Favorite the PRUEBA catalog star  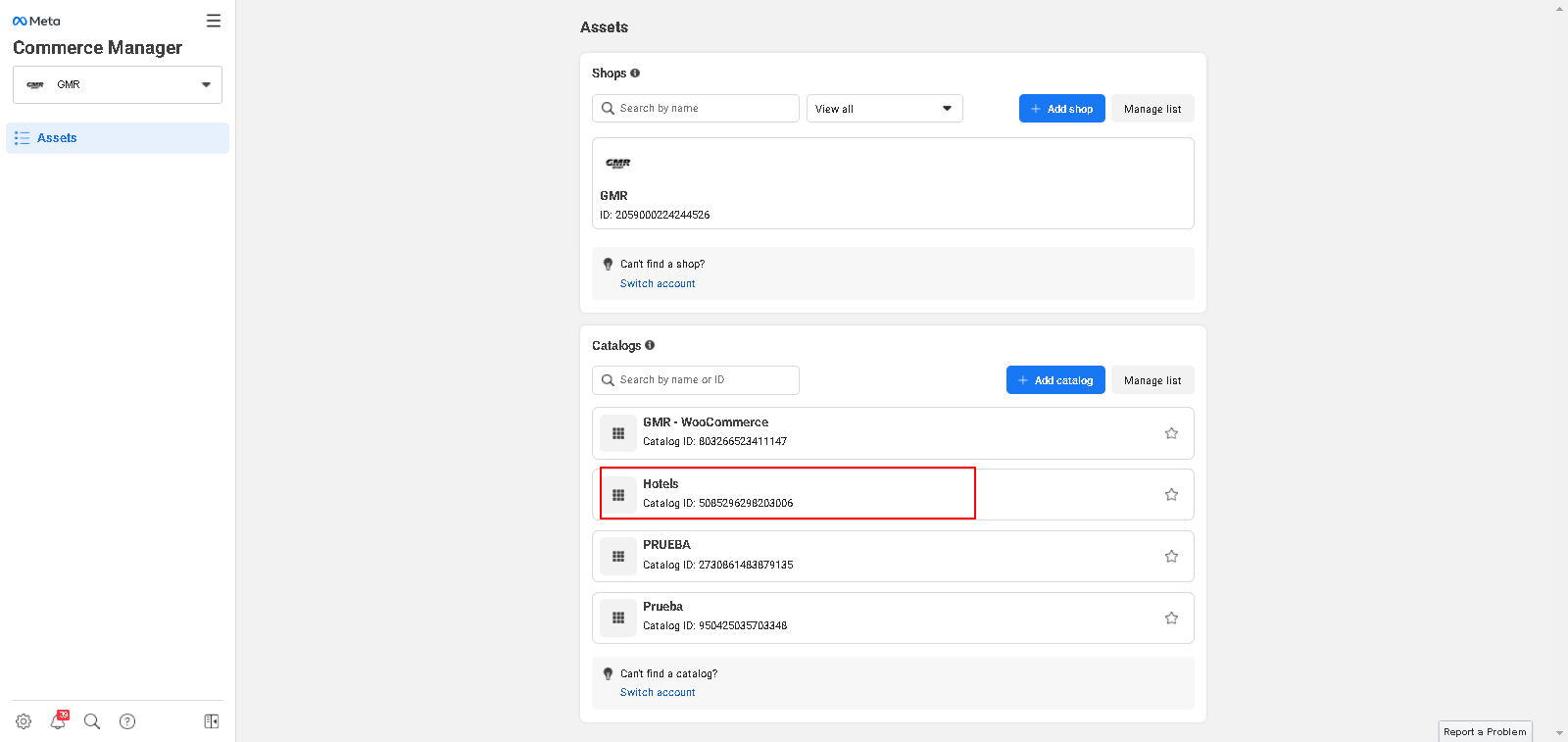click(x=1171, y=556)
